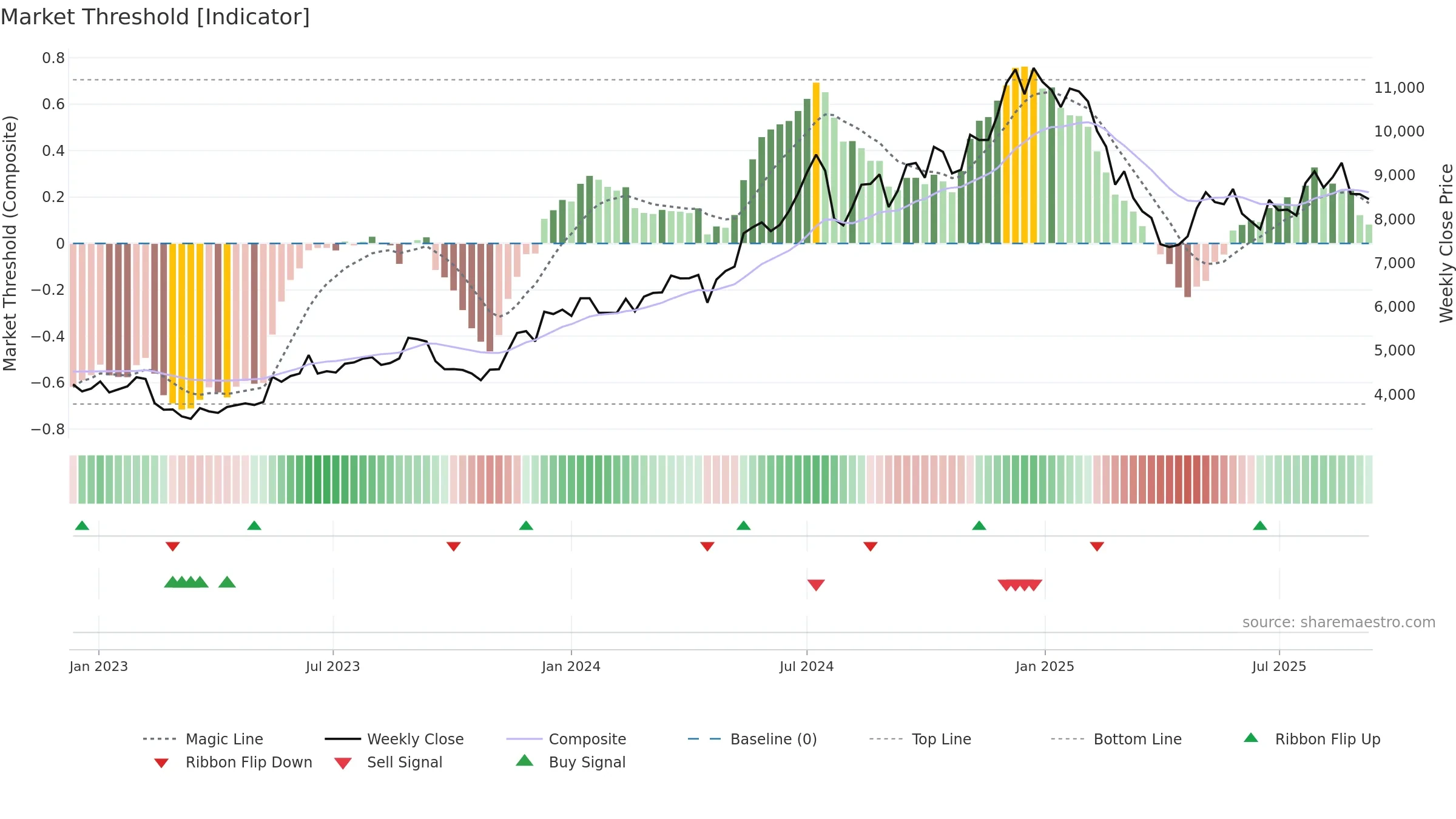
Task: Click the 0.8 tick on left axis
Action: (x=53, y=58)
